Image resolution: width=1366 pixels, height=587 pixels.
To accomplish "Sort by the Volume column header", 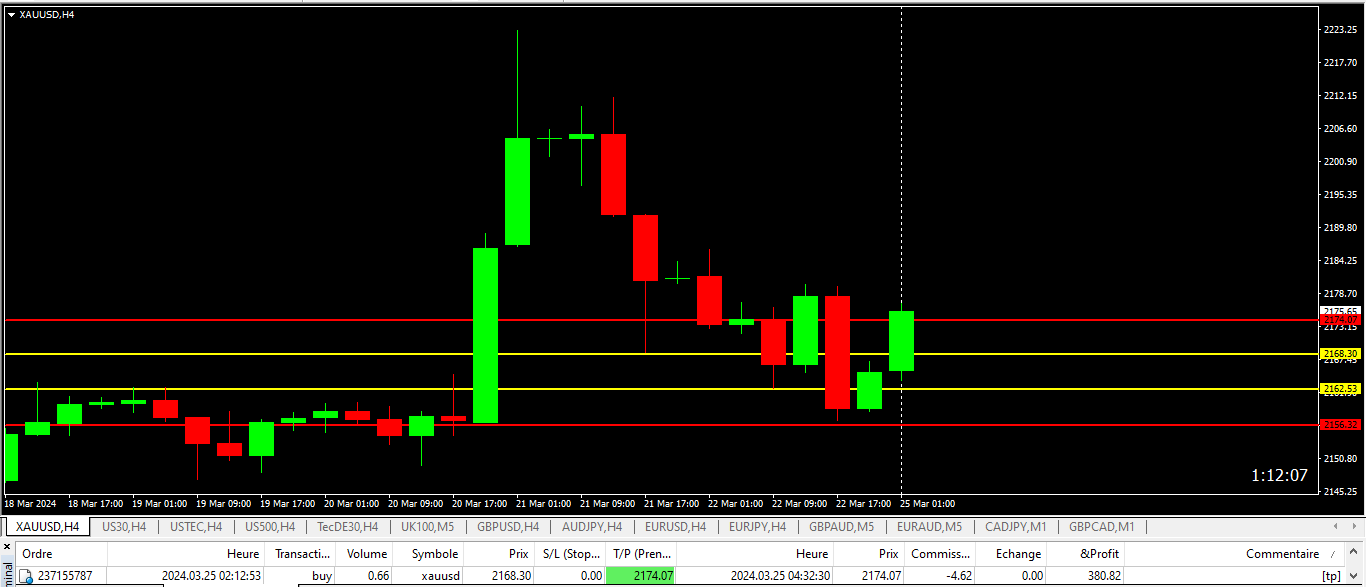I will 366,553.
